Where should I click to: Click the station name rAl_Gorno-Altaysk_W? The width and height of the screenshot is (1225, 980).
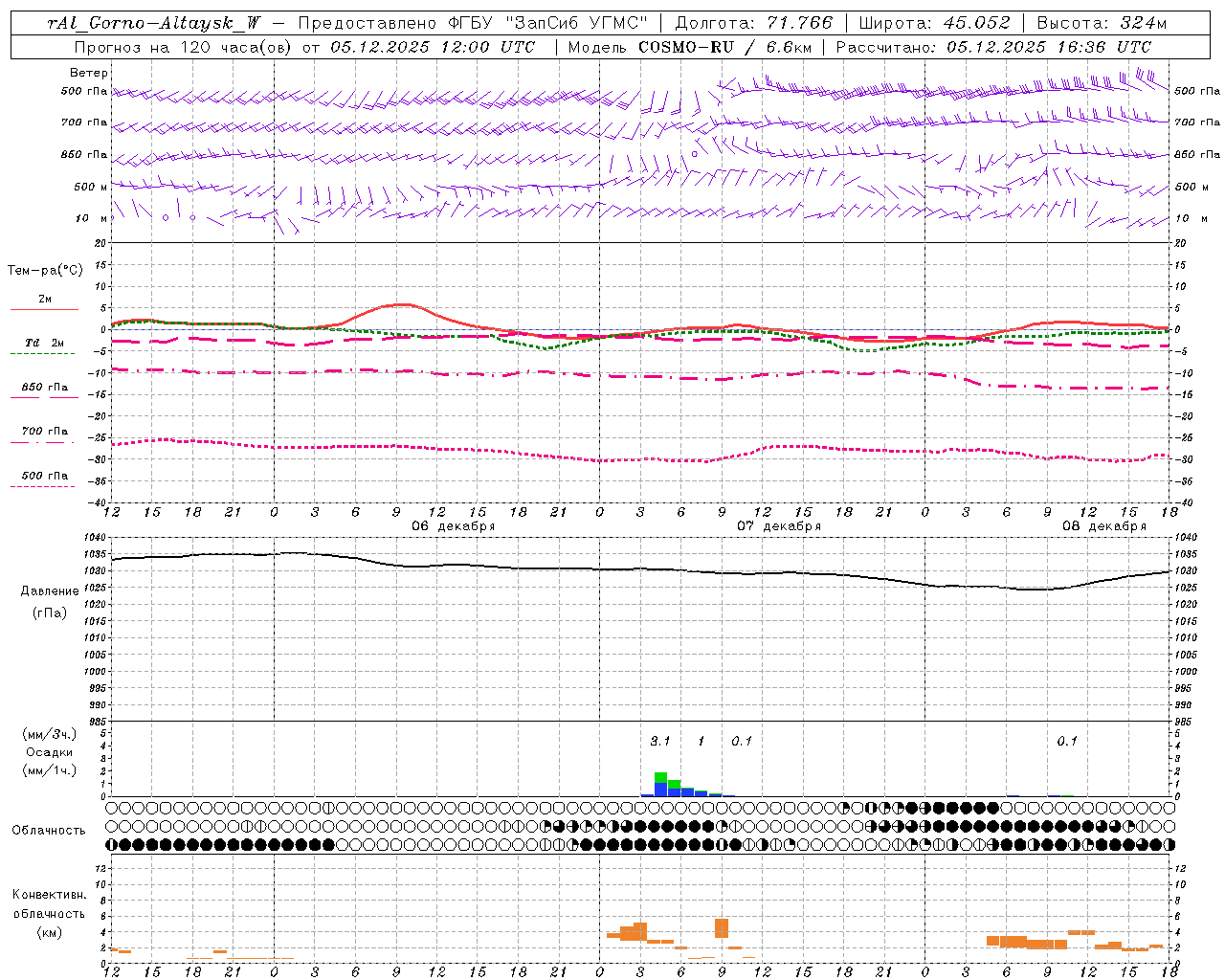point(153,23)
